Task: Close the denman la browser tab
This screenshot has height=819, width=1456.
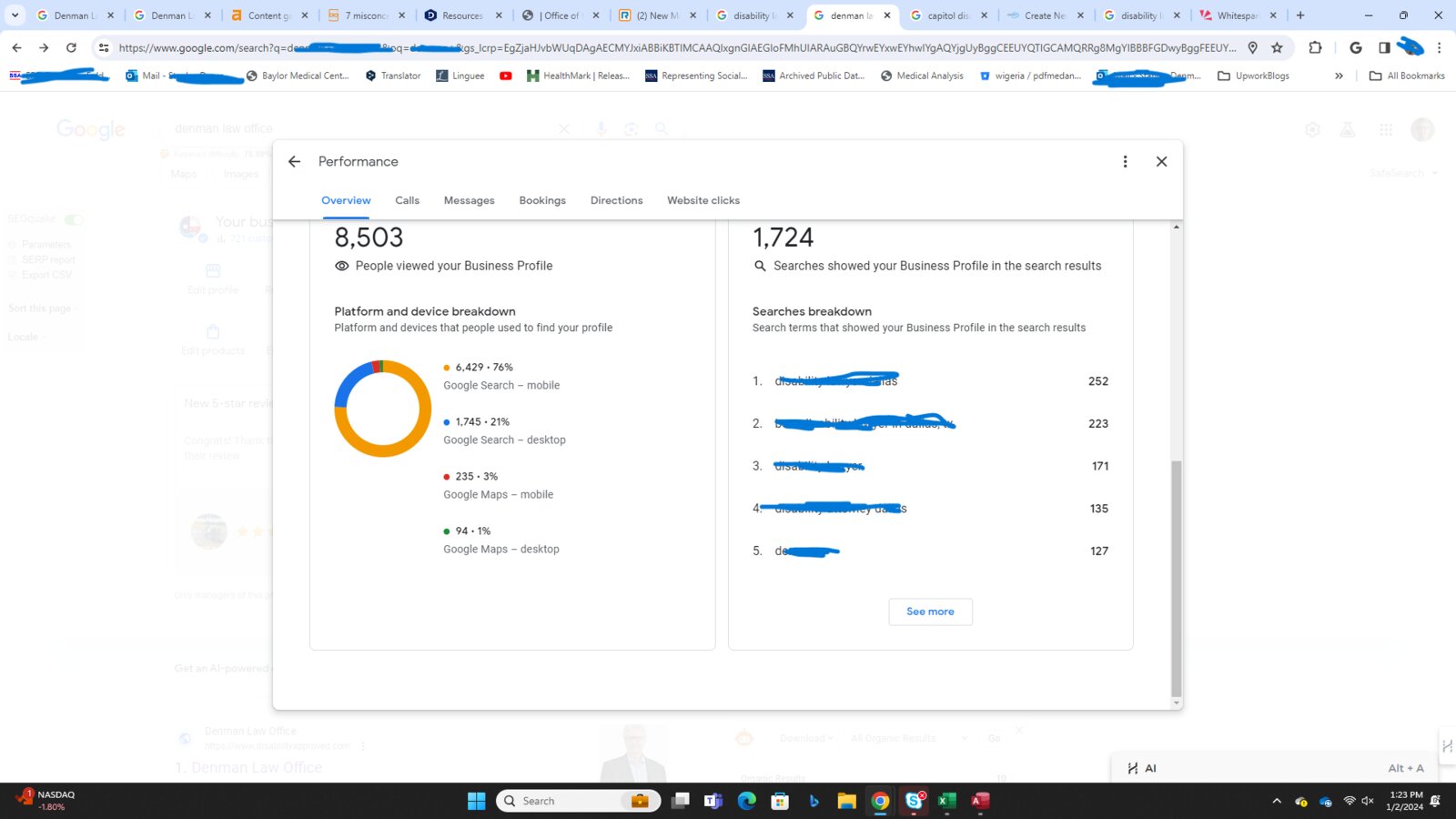Action: pos(887,15)
